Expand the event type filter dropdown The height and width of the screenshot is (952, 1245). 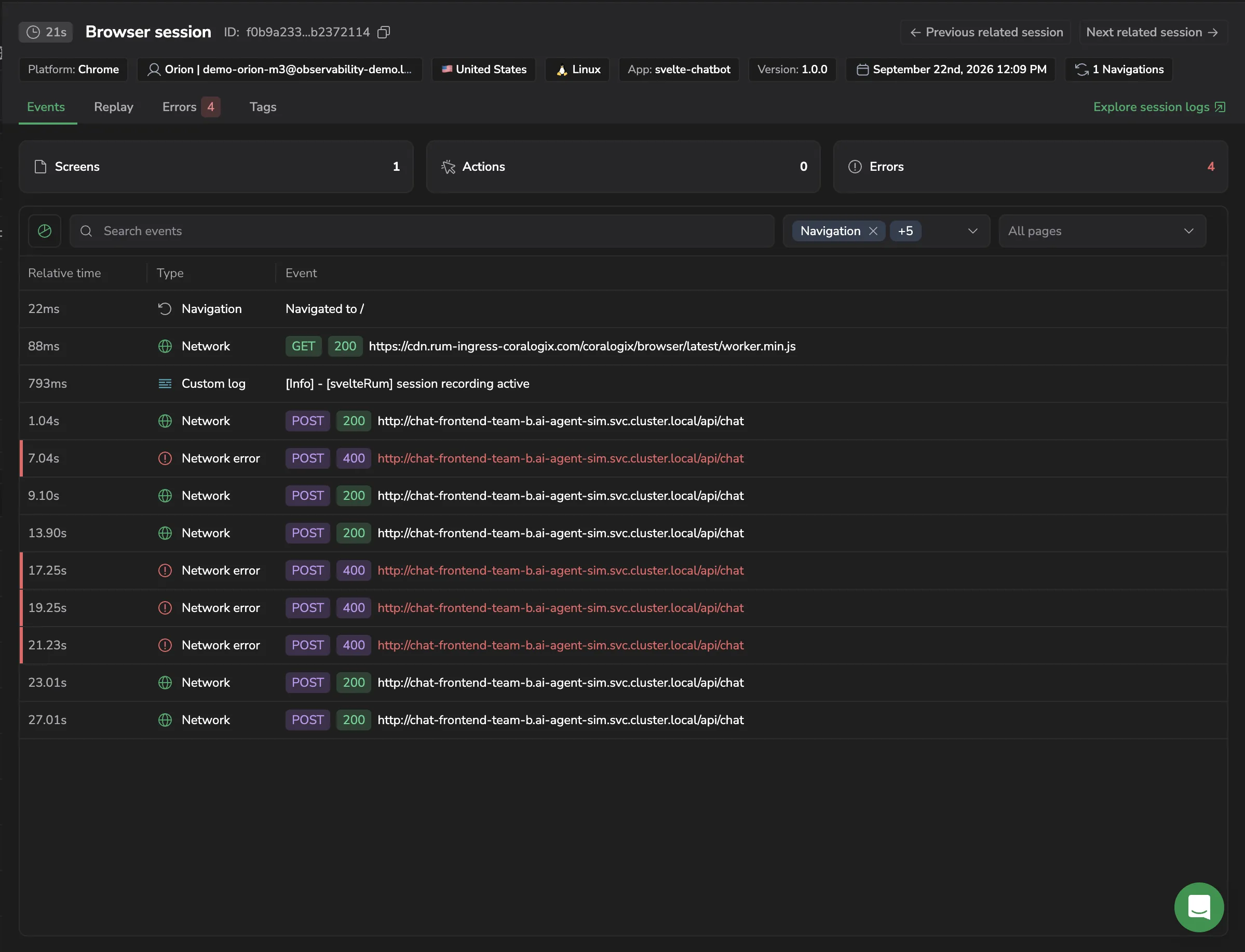tap(972, 231)
